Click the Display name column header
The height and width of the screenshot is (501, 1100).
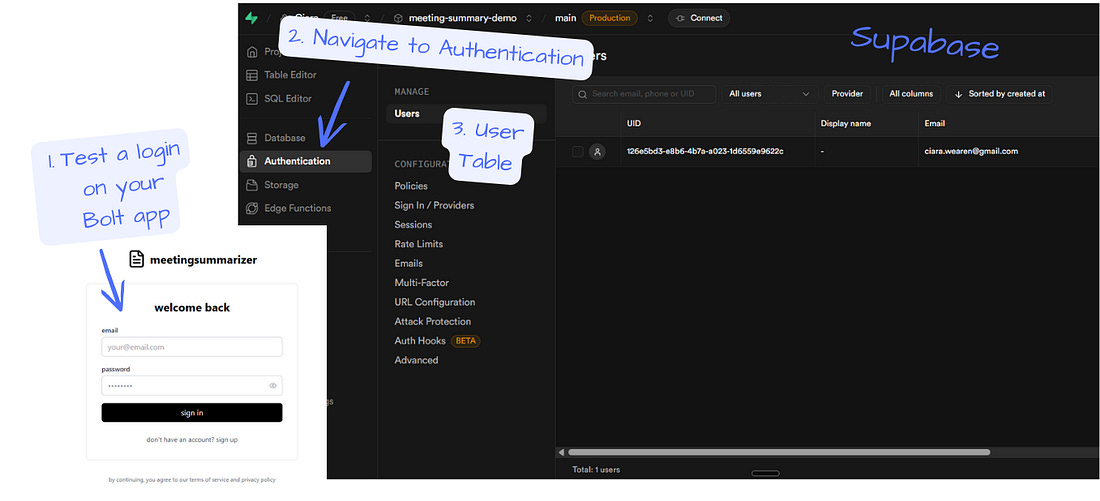(846, 123)
